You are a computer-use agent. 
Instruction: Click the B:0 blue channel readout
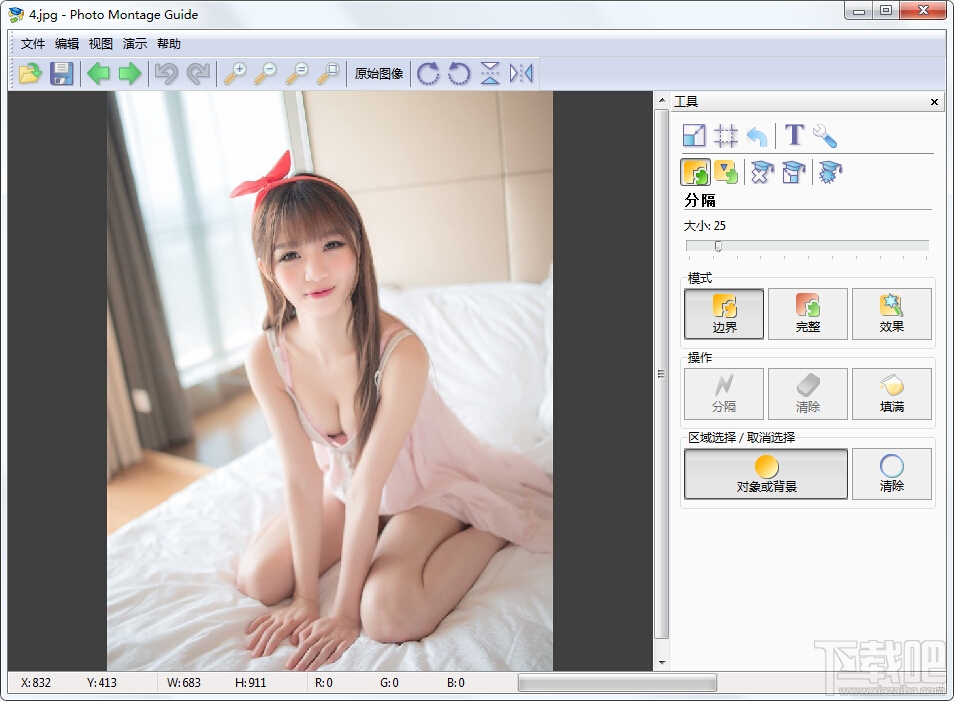coord(456,683)
